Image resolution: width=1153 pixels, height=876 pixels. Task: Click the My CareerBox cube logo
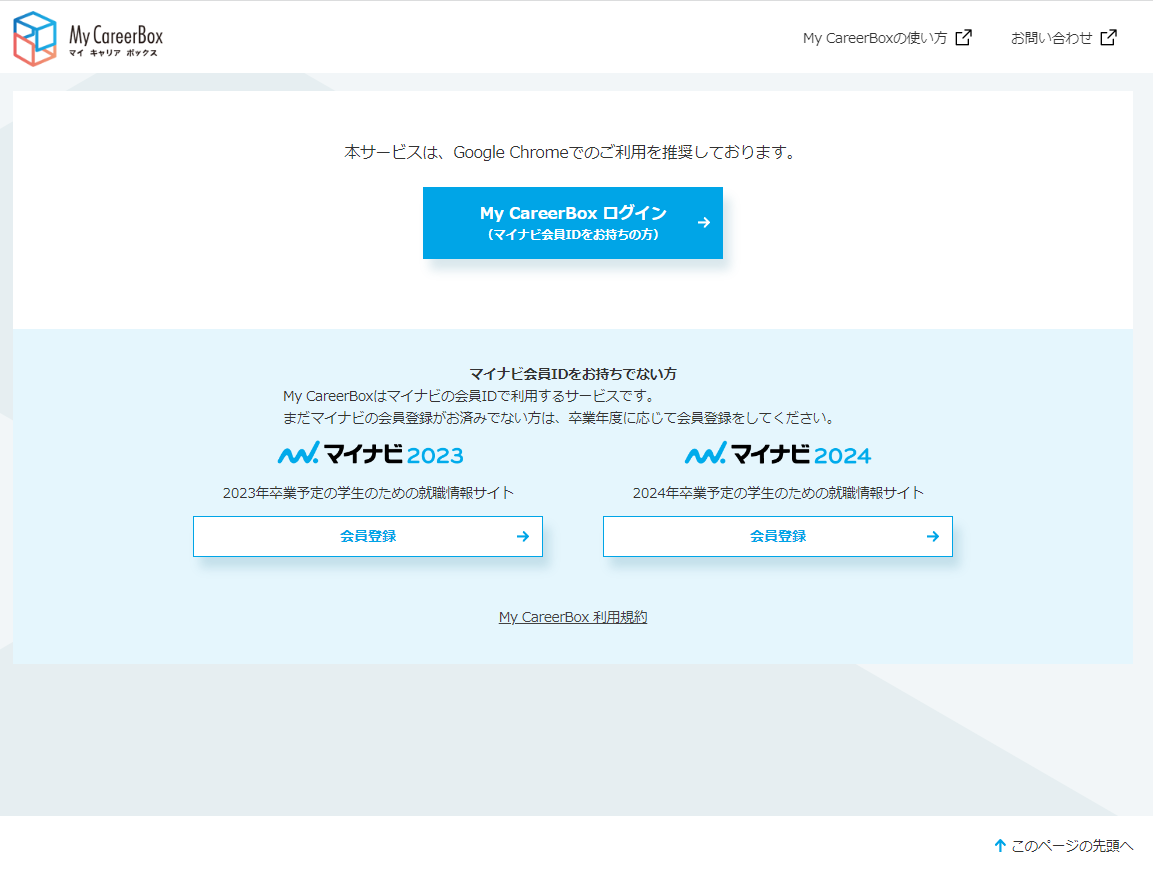click(35, 38)
